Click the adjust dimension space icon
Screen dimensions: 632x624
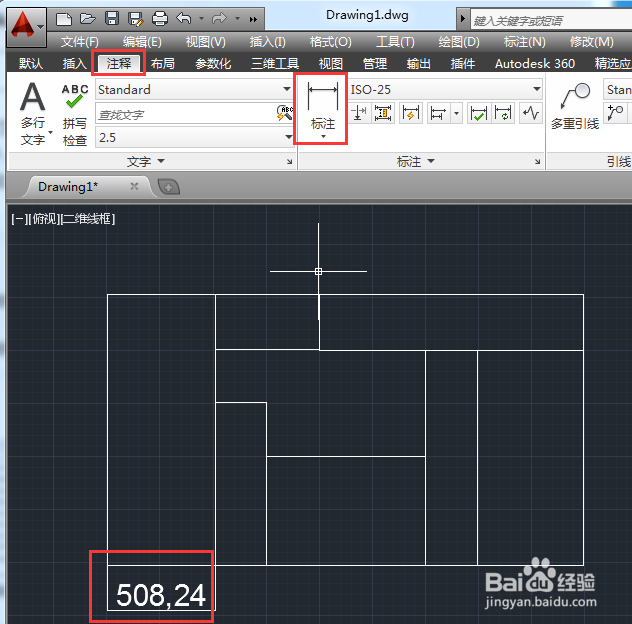coord(383,113)
